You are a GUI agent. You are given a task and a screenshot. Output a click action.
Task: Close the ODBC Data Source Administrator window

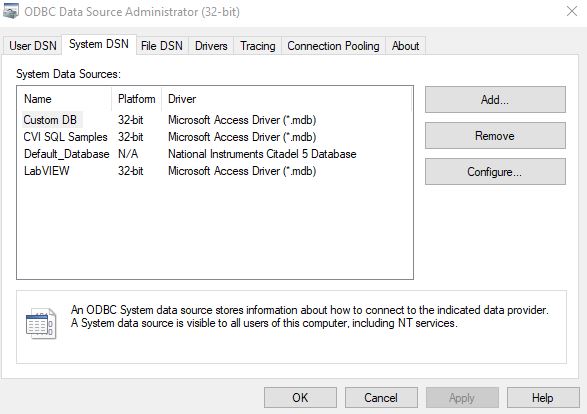[x=572, y=11]
